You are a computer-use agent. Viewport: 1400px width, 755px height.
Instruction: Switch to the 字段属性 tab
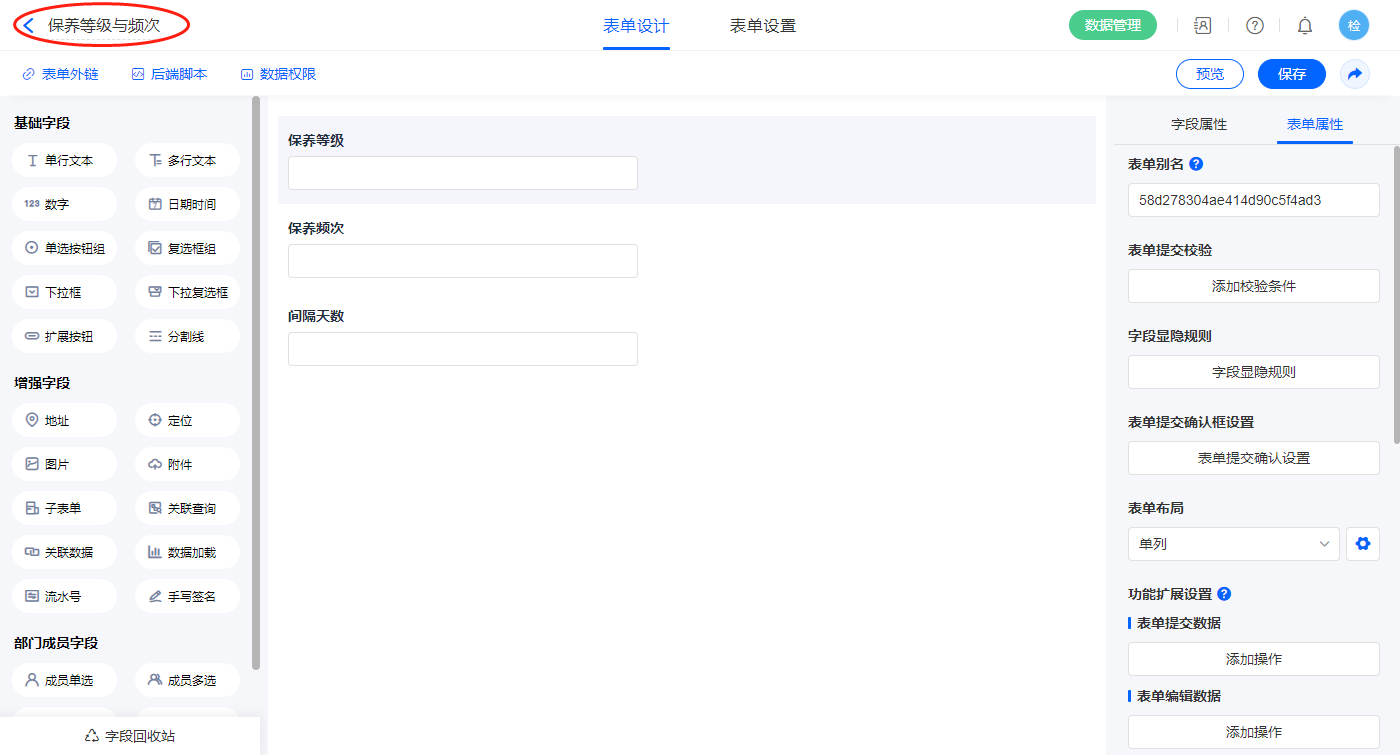(x=1198, y=124)
